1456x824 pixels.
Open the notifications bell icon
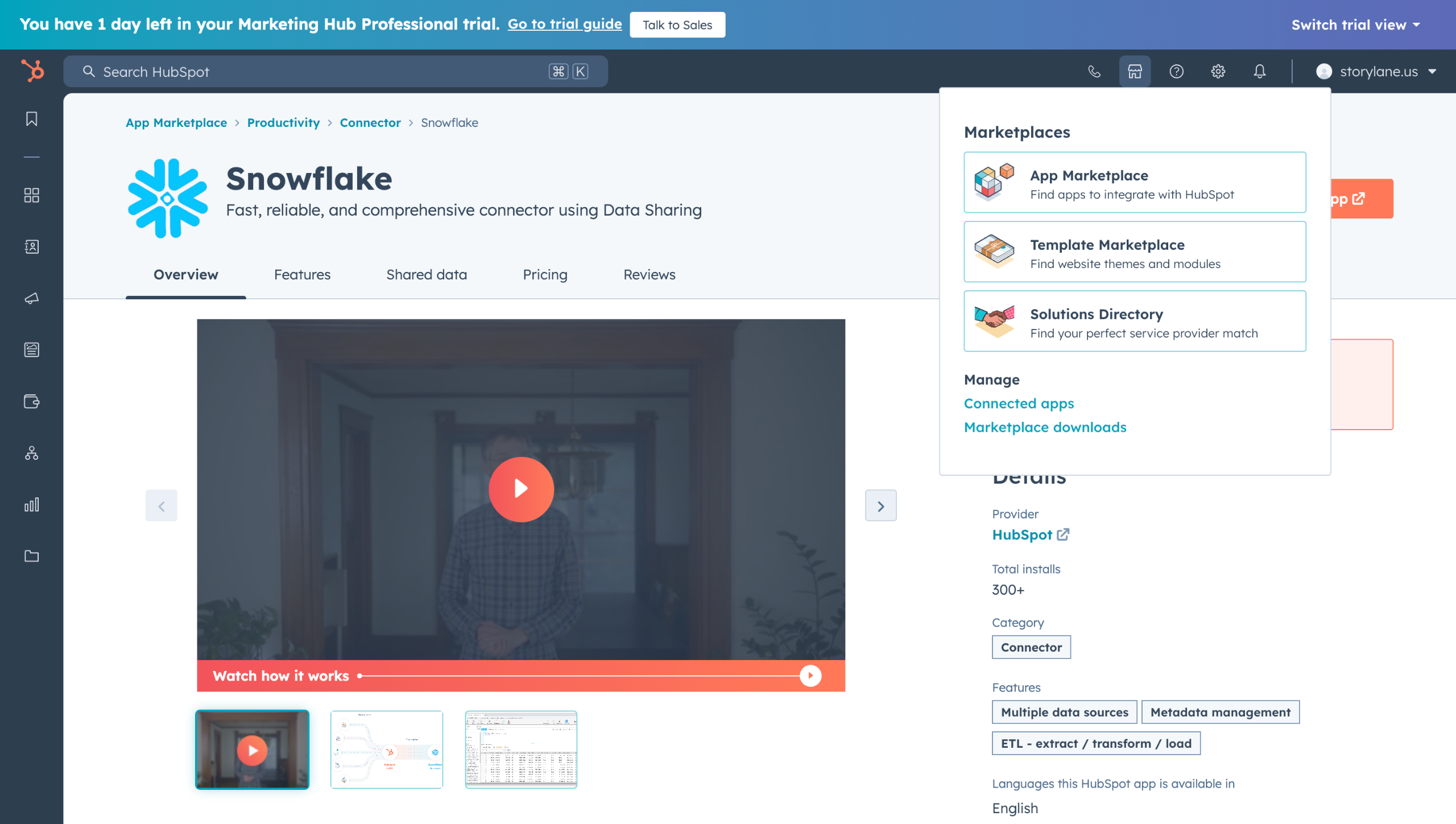[x=1260, y=72]
